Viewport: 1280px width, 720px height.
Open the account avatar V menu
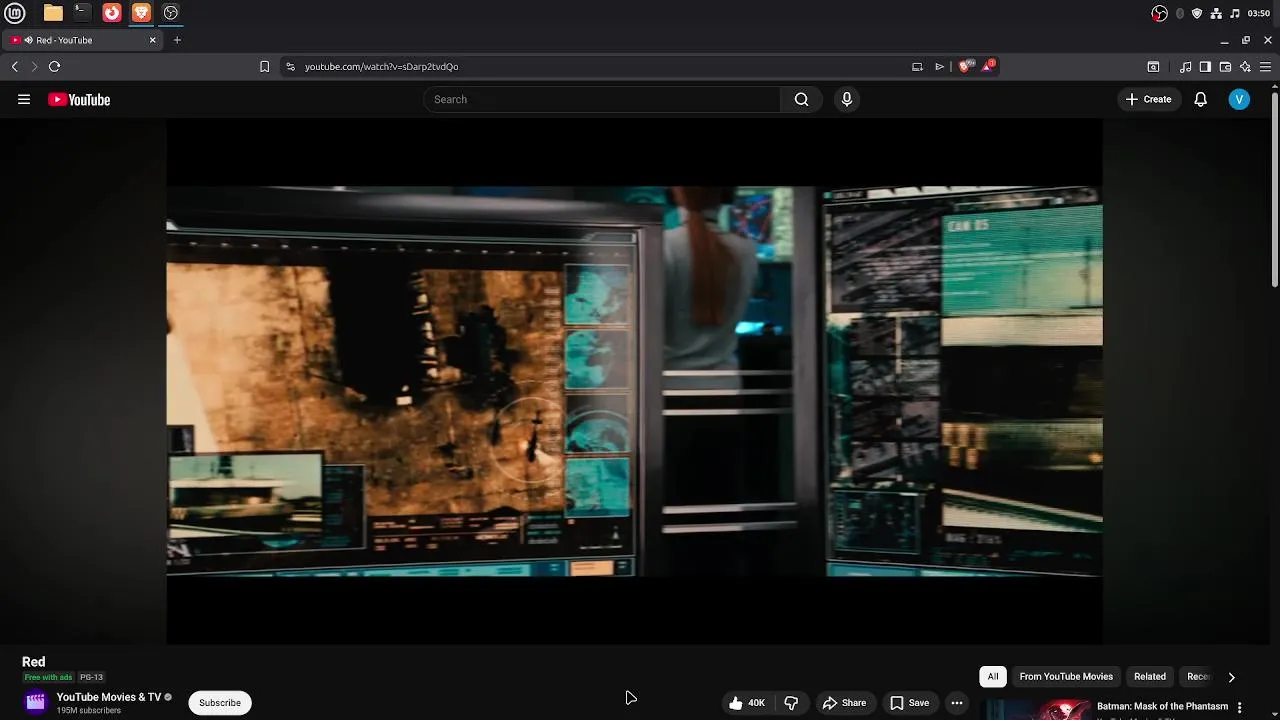[1239, 99]
